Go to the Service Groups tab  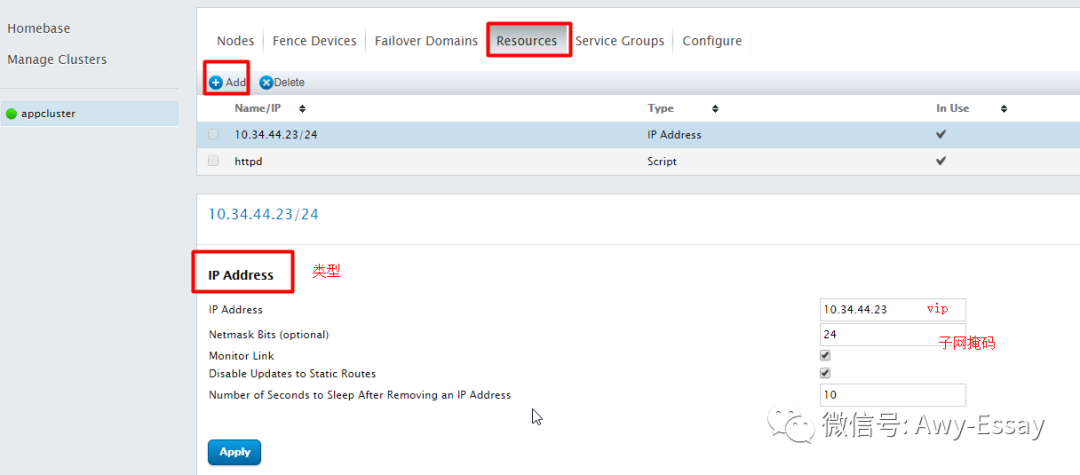point(619,41)
